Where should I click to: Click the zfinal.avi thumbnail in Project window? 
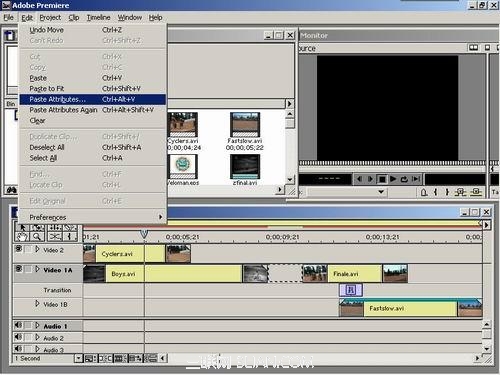(x=245, y=167)
